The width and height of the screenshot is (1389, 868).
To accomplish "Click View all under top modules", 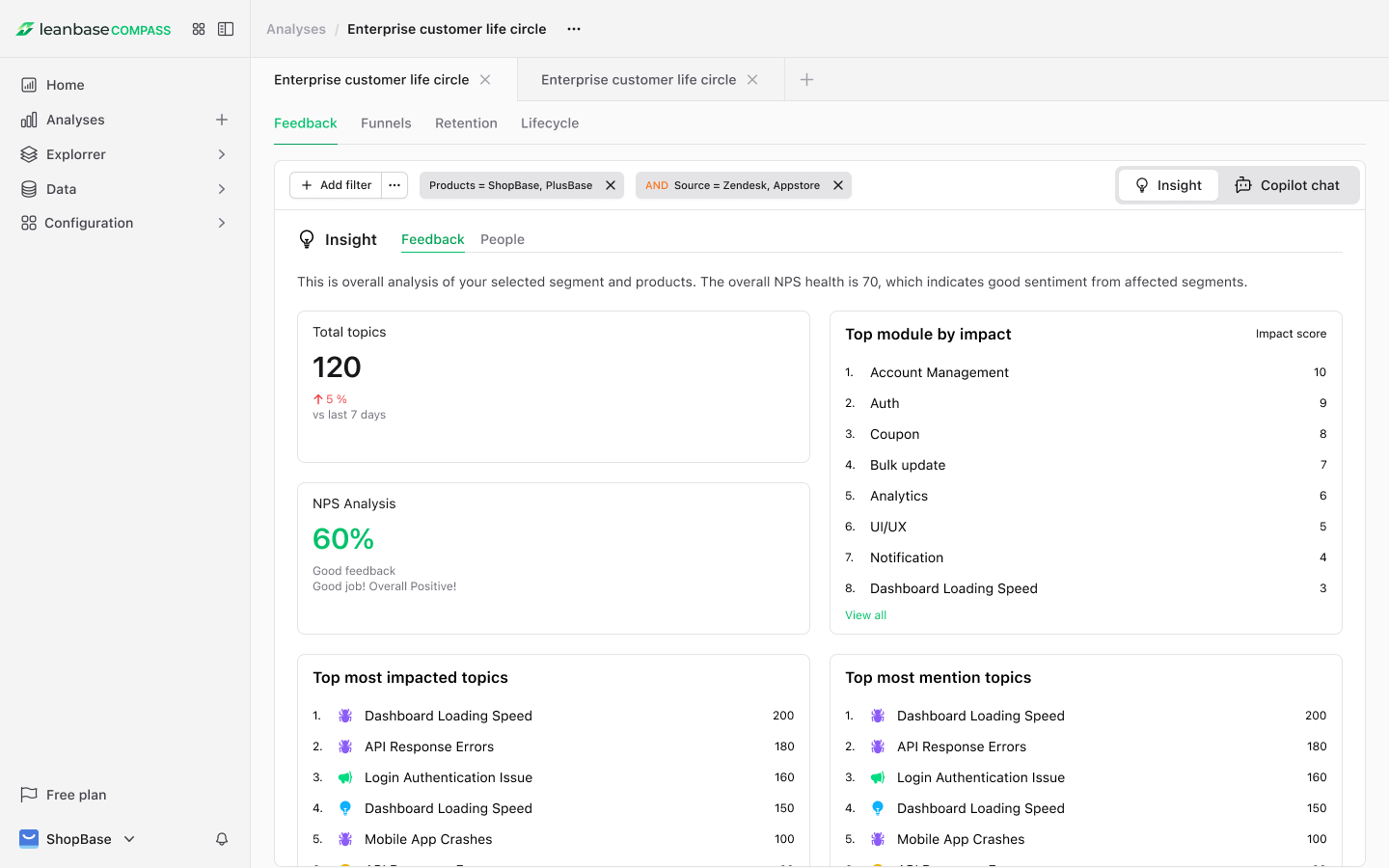I will coord(865,615).
